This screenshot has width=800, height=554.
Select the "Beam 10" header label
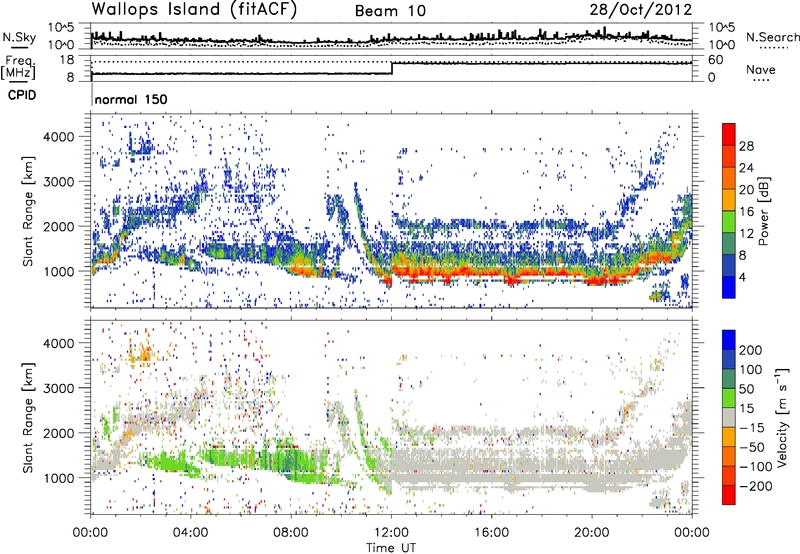(x=390, y=11)
